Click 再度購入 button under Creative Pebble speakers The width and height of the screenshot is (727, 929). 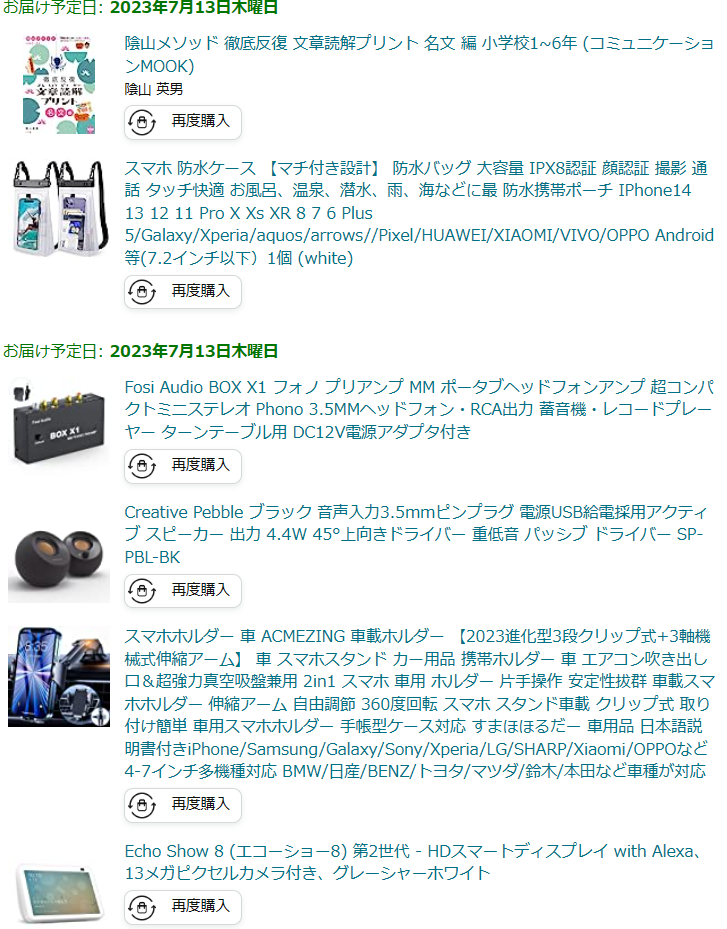pyautogui.click(x=182, y=591)
